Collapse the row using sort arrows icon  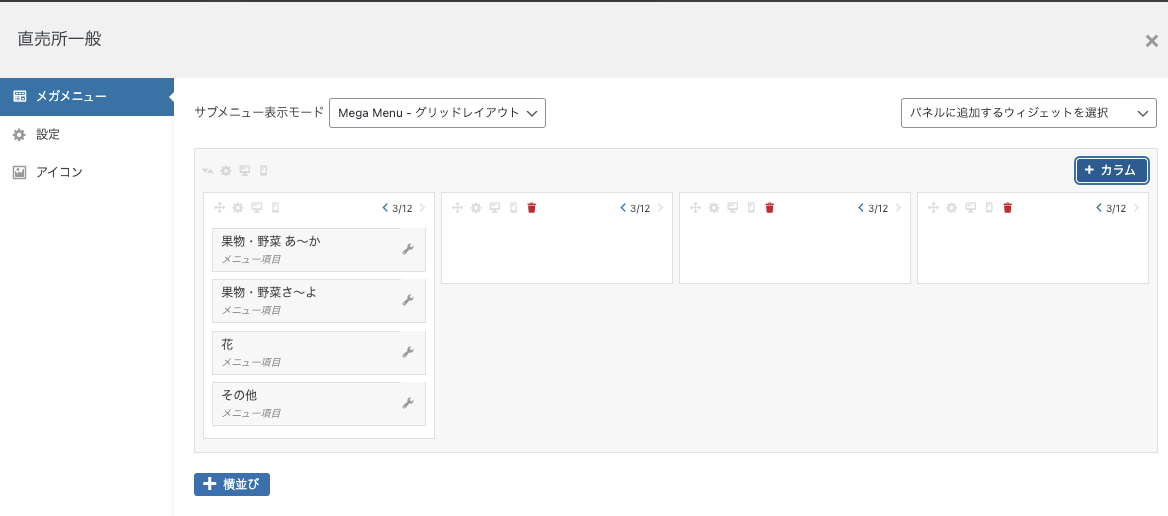pyautogui.click(x=208, y=171)
